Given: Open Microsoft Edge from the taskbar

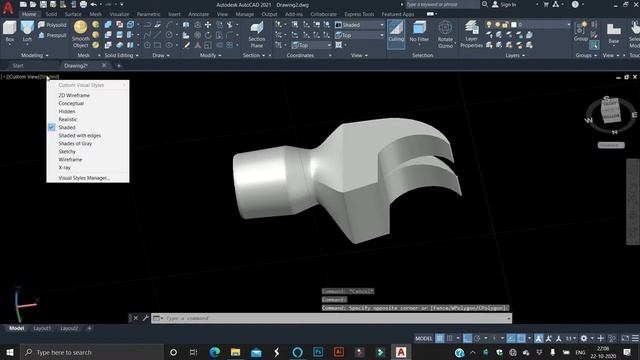Looking at the screenshot, I should click(215, 352).
